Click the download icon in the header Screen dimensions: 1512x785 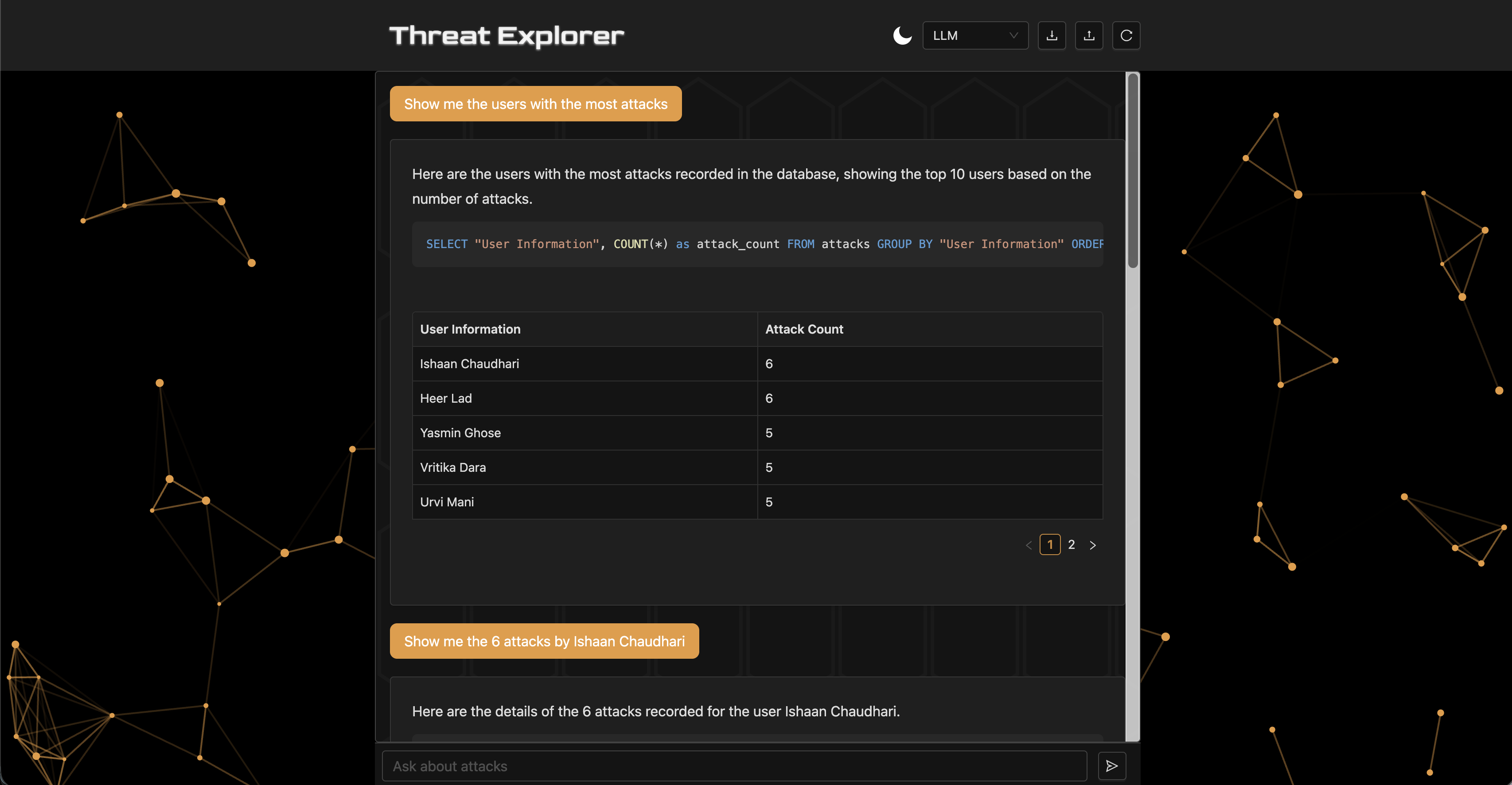(1052, 35)
